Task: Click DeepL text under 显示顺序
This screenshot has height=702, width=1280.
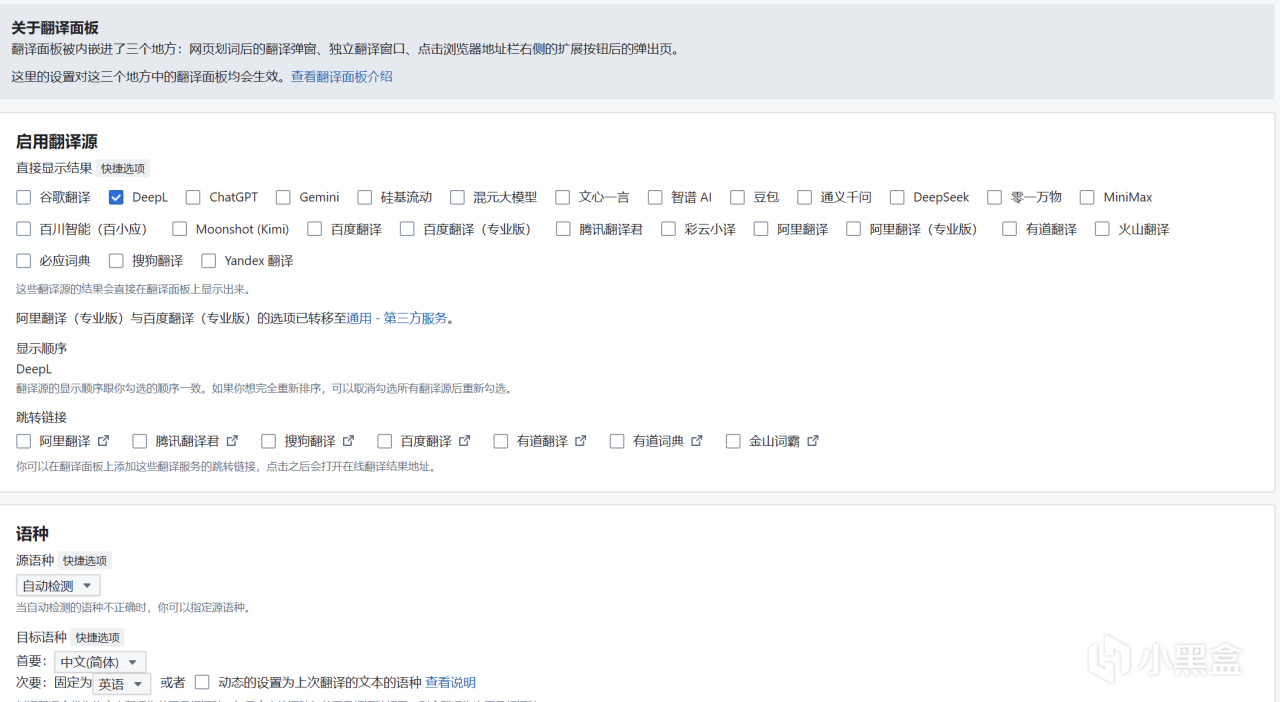Action: [x=34, y=369]
